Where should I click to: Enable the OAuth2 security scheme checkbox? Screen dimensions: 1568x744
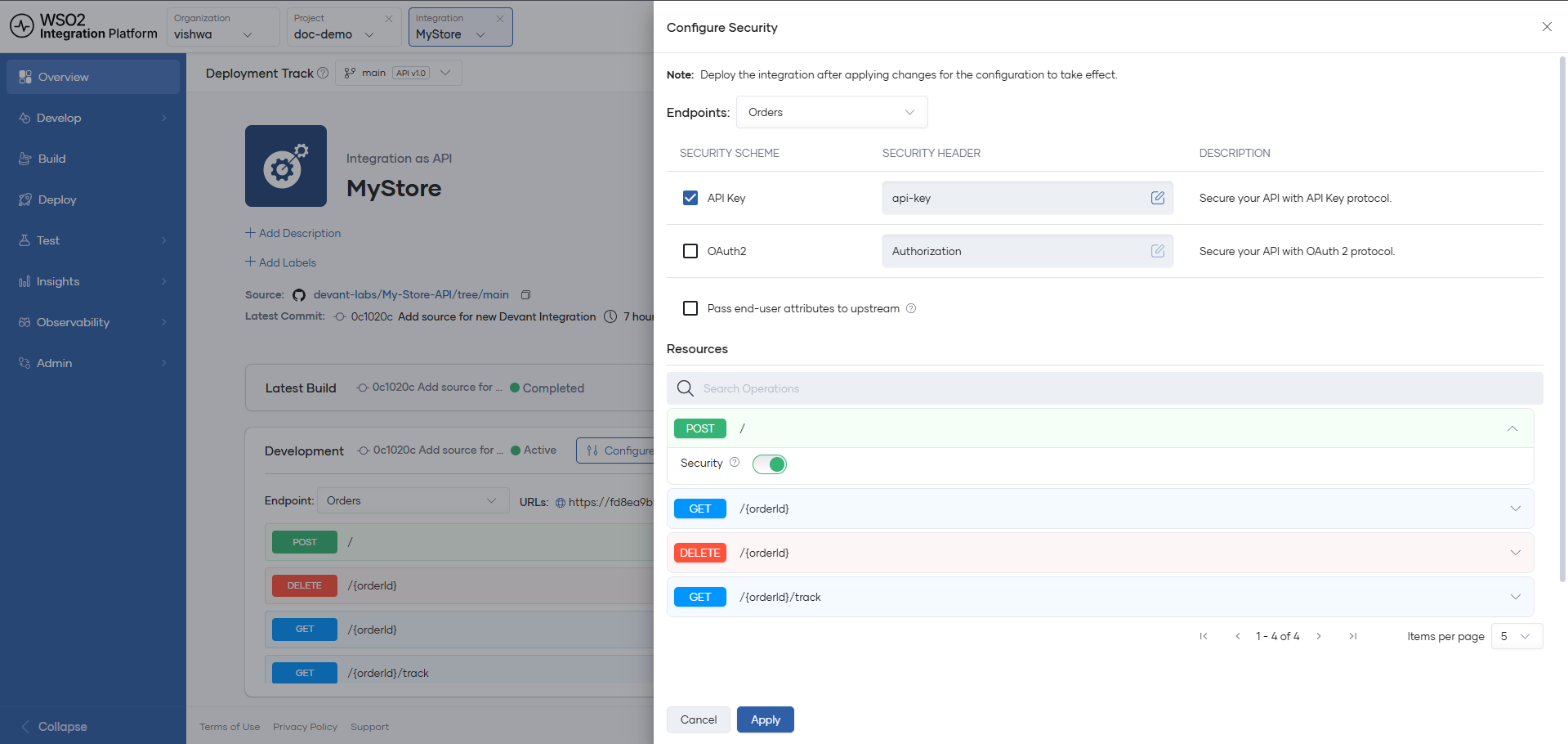pos(690,251)
